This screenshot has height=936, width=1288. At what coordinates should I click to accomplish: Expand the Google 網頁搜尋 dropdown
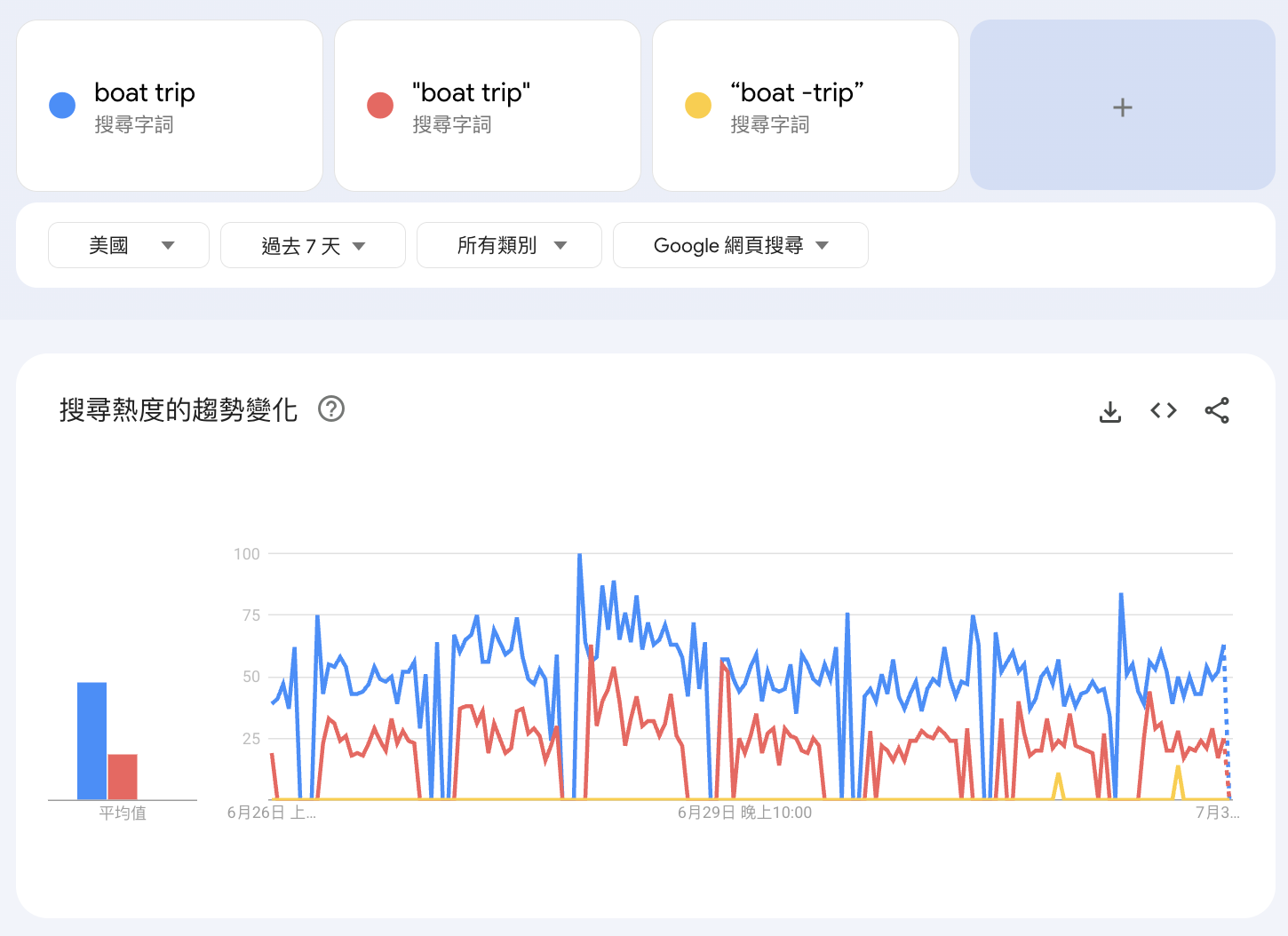point(741,245)
